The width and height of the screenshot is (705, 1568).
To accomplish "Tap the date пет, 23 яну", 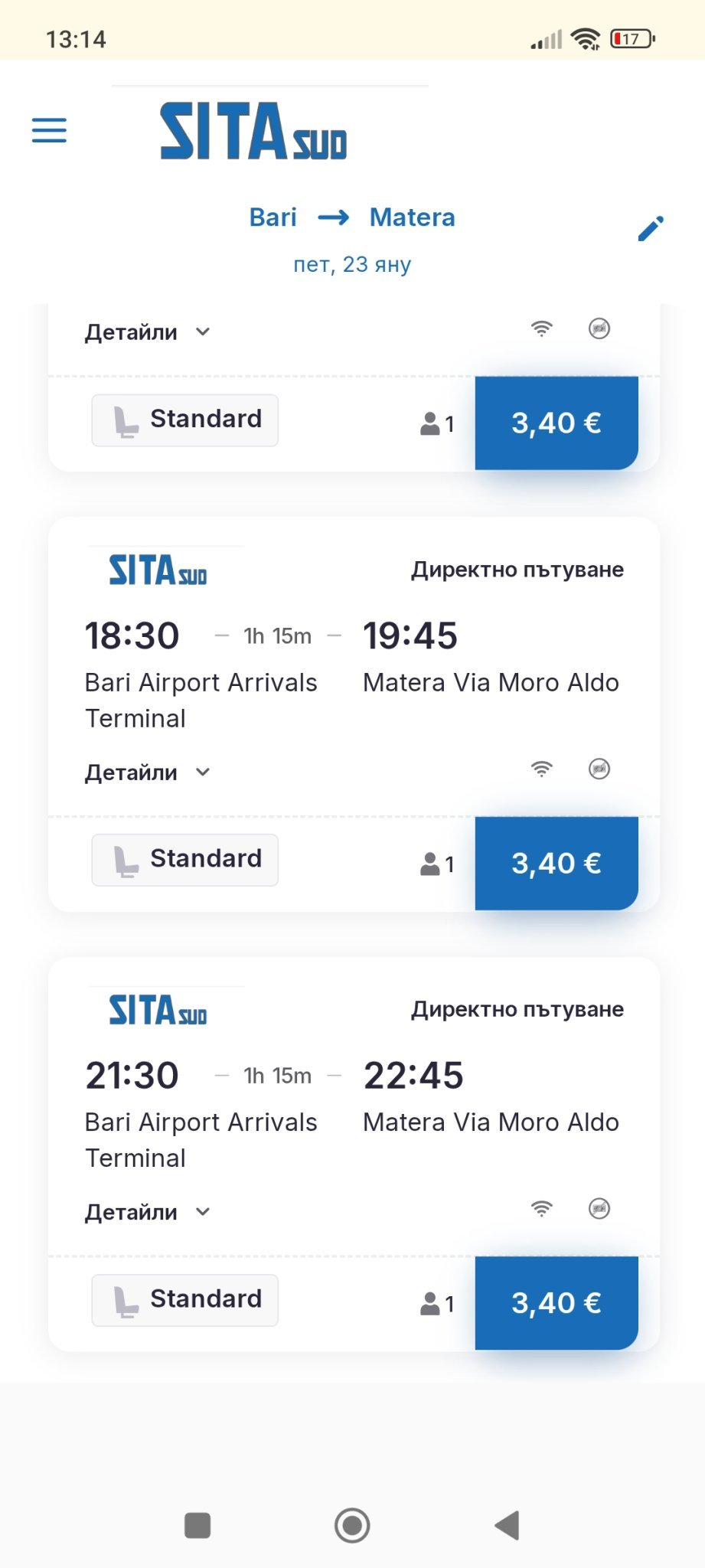I will tap(352, 264).
